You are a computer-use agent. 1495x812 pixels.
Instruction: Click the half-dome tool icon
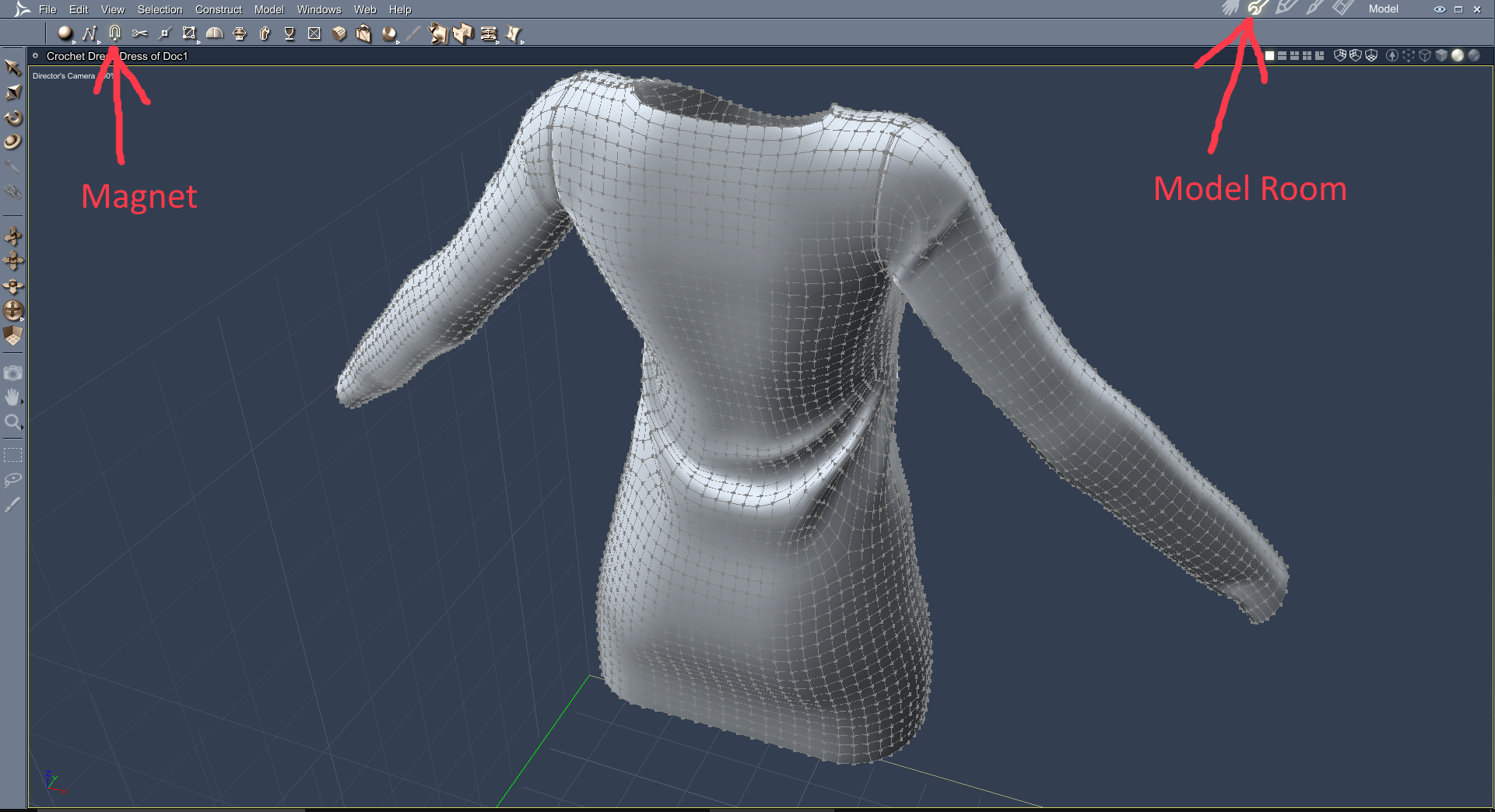tap(214, 33)
